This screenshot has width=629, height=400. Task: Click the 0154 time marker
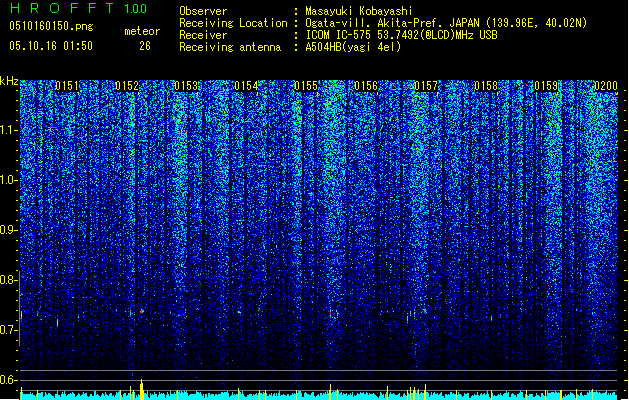(246, 86)
